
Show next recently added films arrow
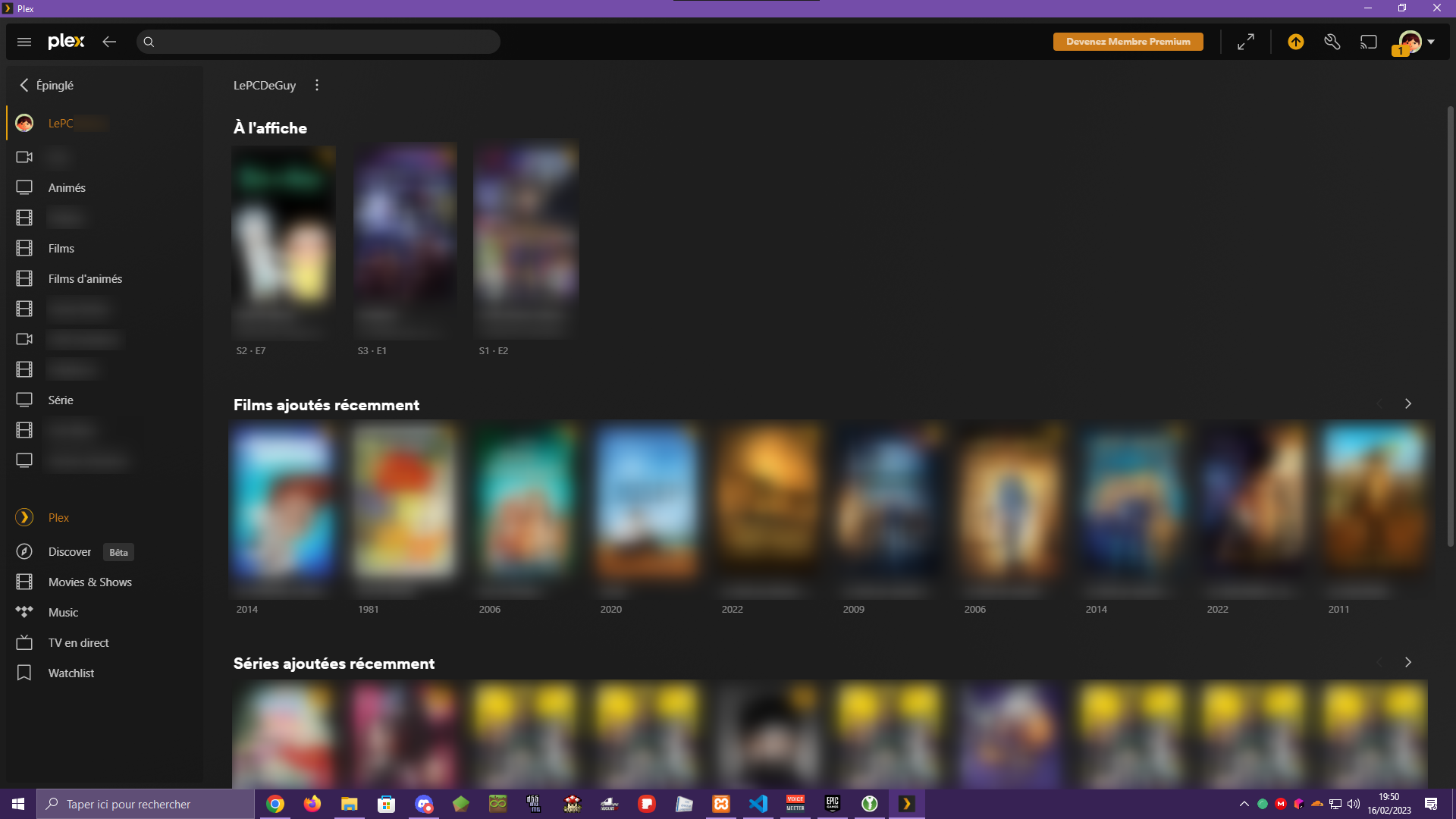pyautogui.click(x=1408, y=403)
